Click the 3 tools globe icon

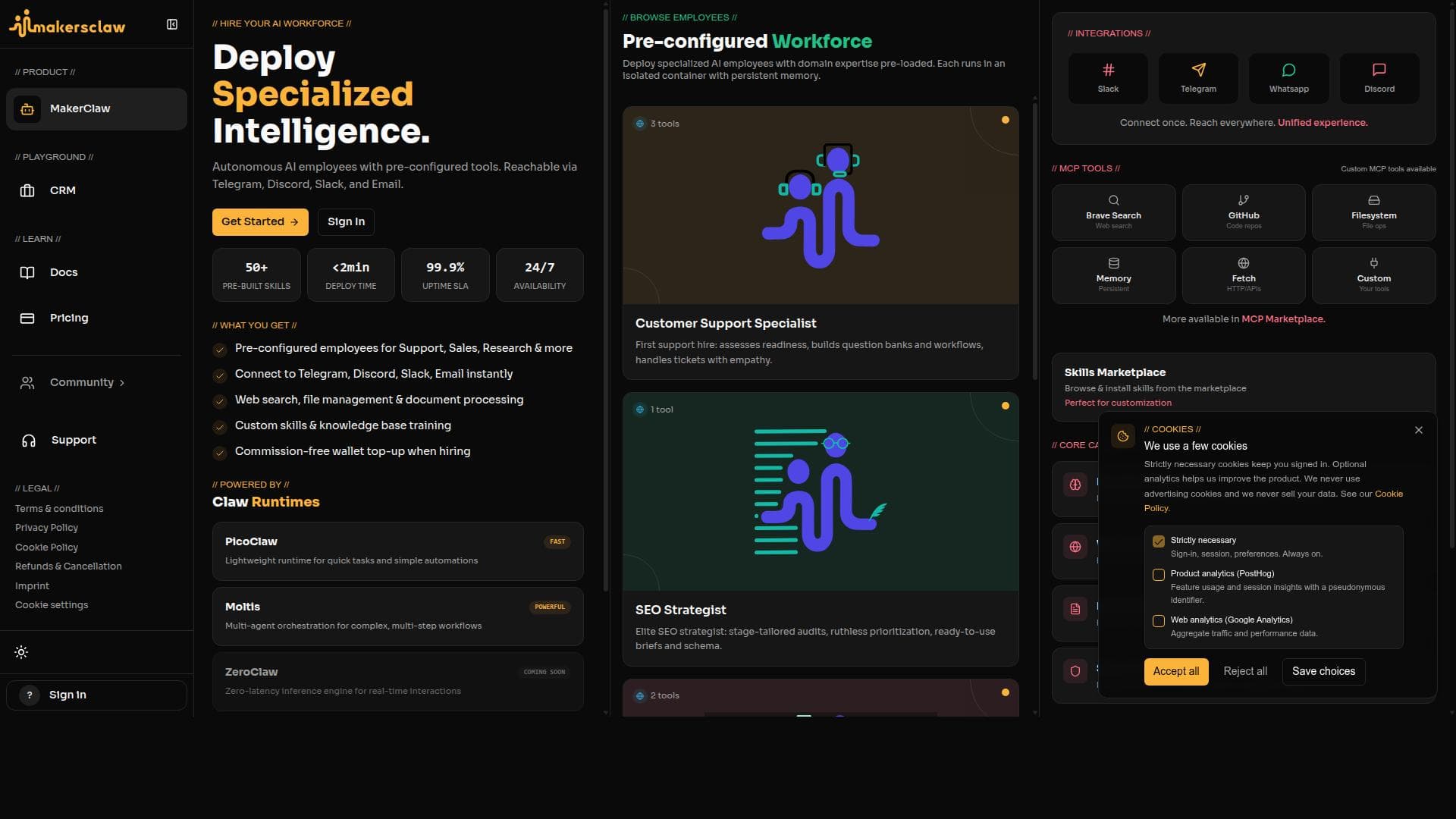click(640, 124)
